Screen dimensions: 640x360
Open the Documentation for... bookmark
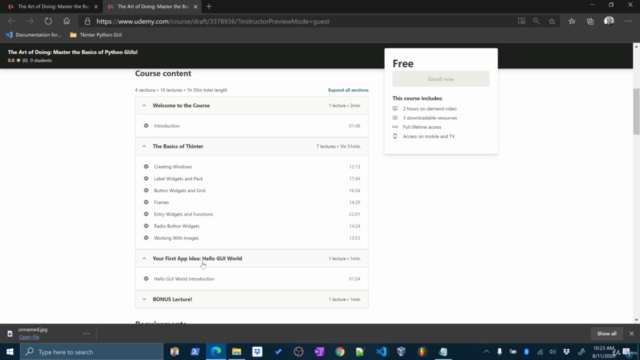pyautogui.click(x=33, y=35)
